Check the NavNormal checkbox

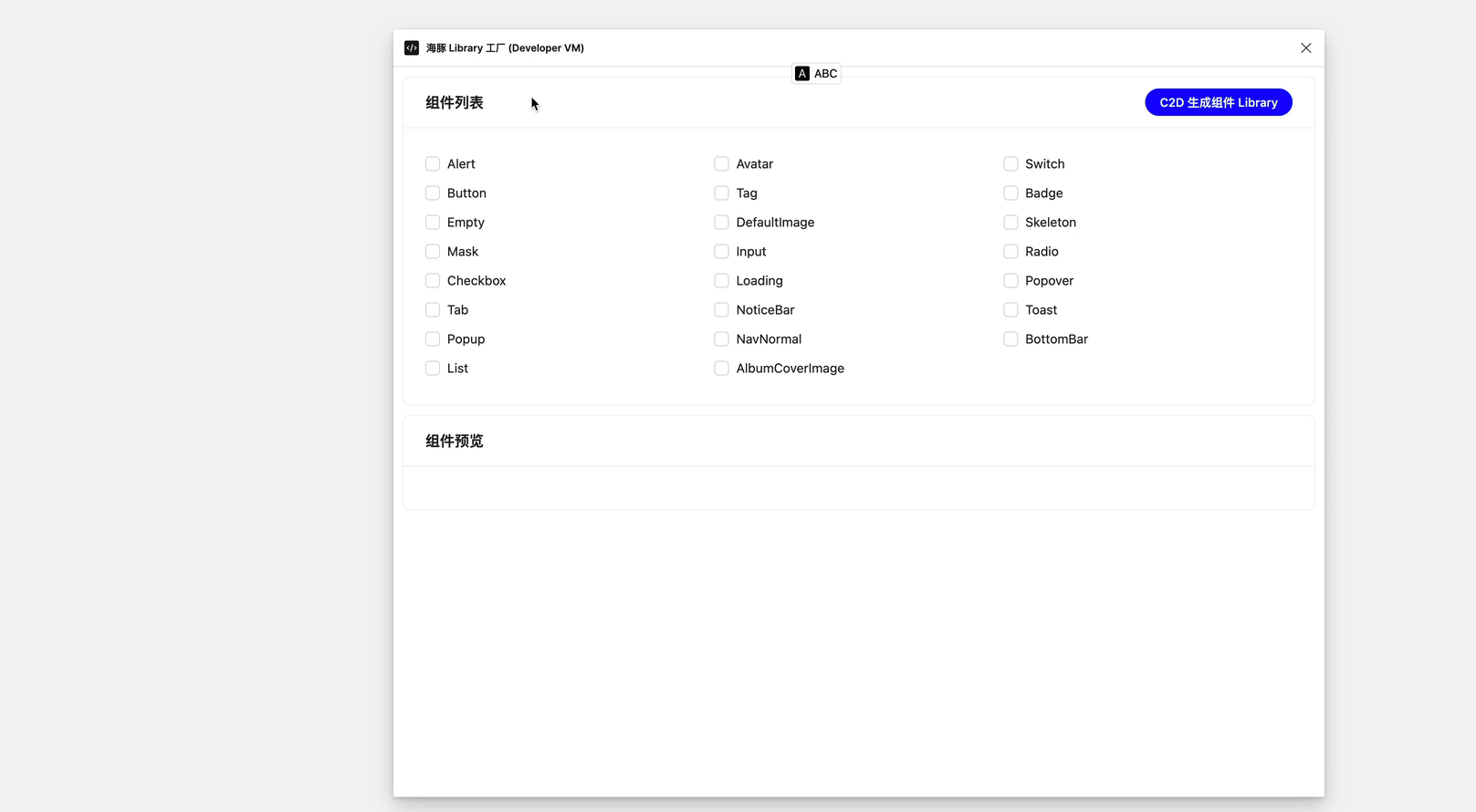click(721, 339)
